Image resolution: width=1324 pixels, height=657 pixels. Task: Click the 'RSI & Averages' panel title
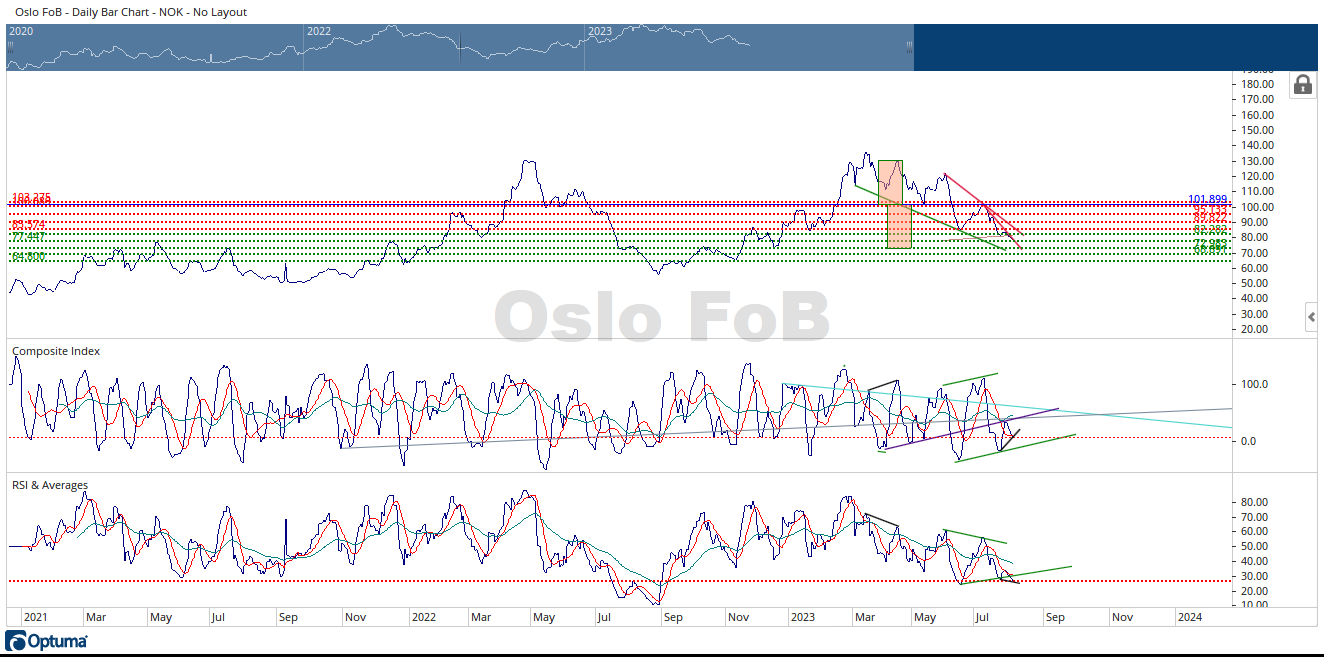tap(49, 485)
